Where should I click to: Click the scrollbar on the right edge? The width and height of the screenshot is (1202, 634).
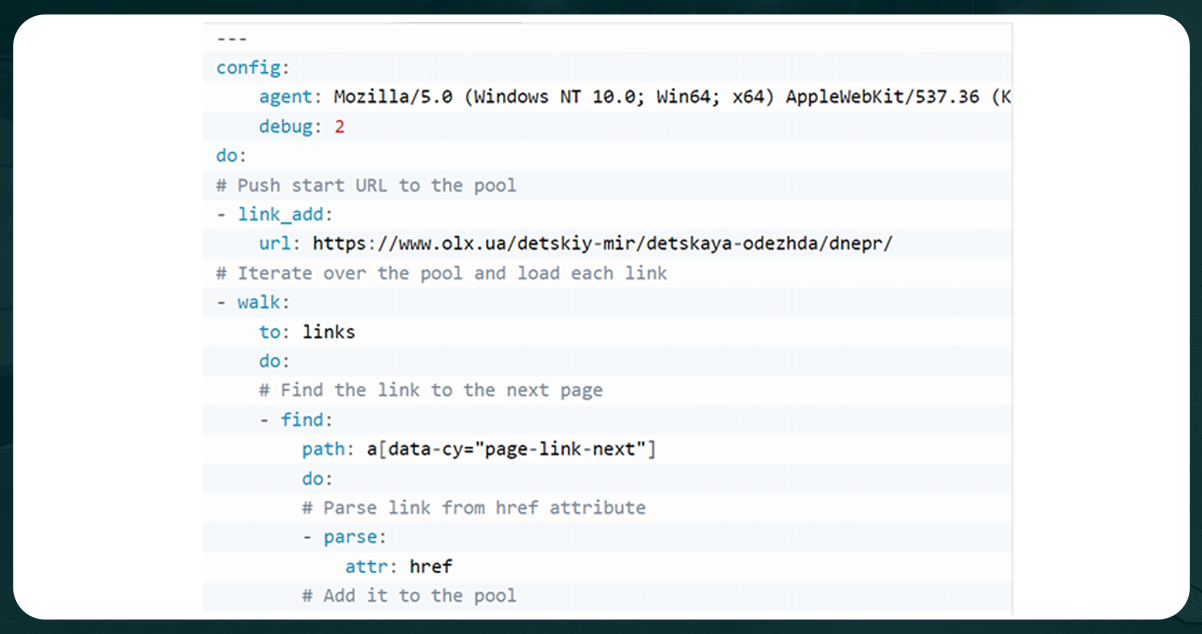click(x=1008, y=300)
